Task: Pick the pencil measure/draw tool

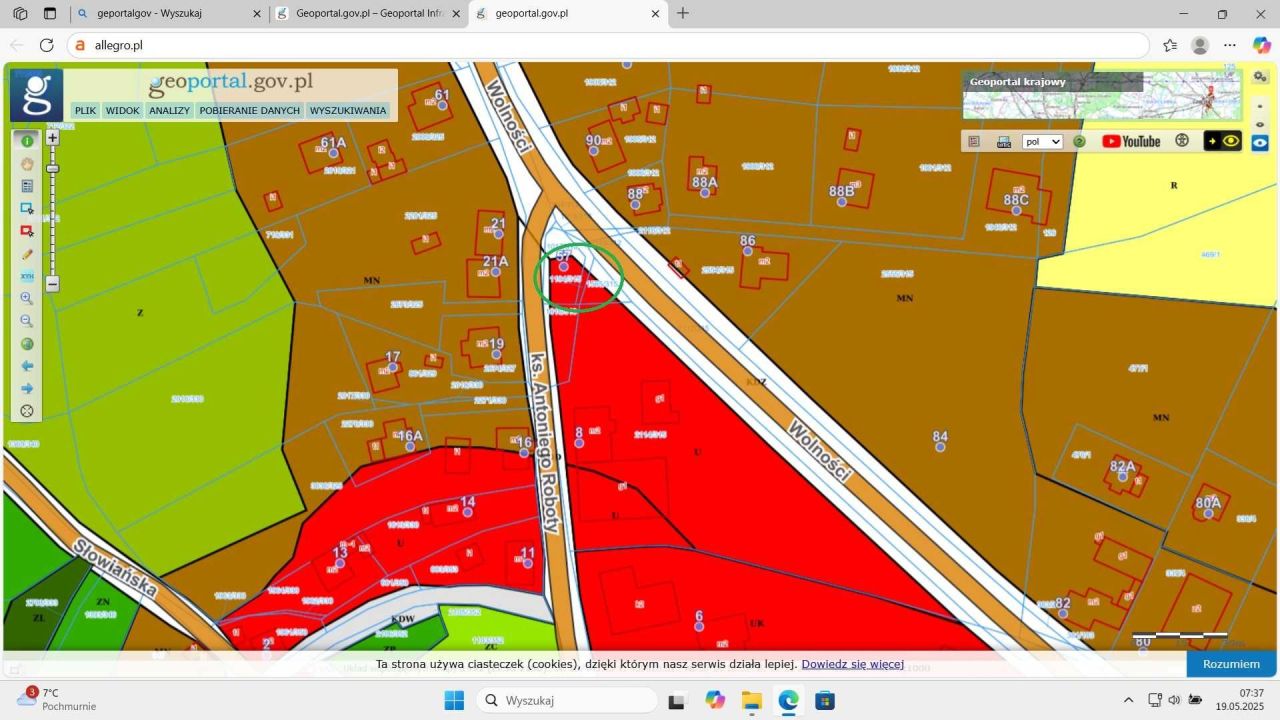Action: [x=27, y=254]
